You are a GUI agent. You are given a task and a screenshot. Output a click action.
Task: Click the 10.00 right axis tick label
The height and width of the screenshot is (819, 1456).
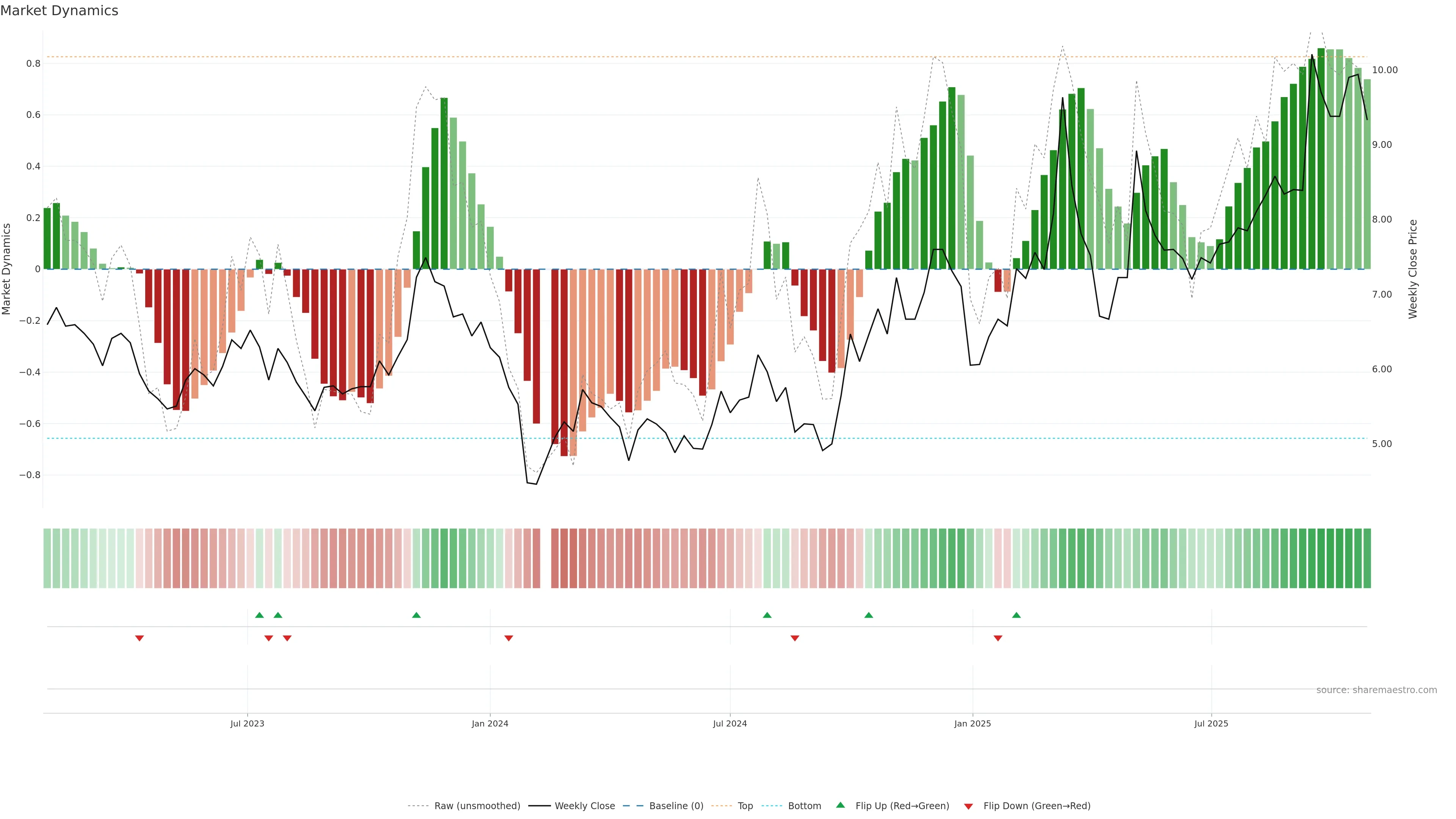1384,70
